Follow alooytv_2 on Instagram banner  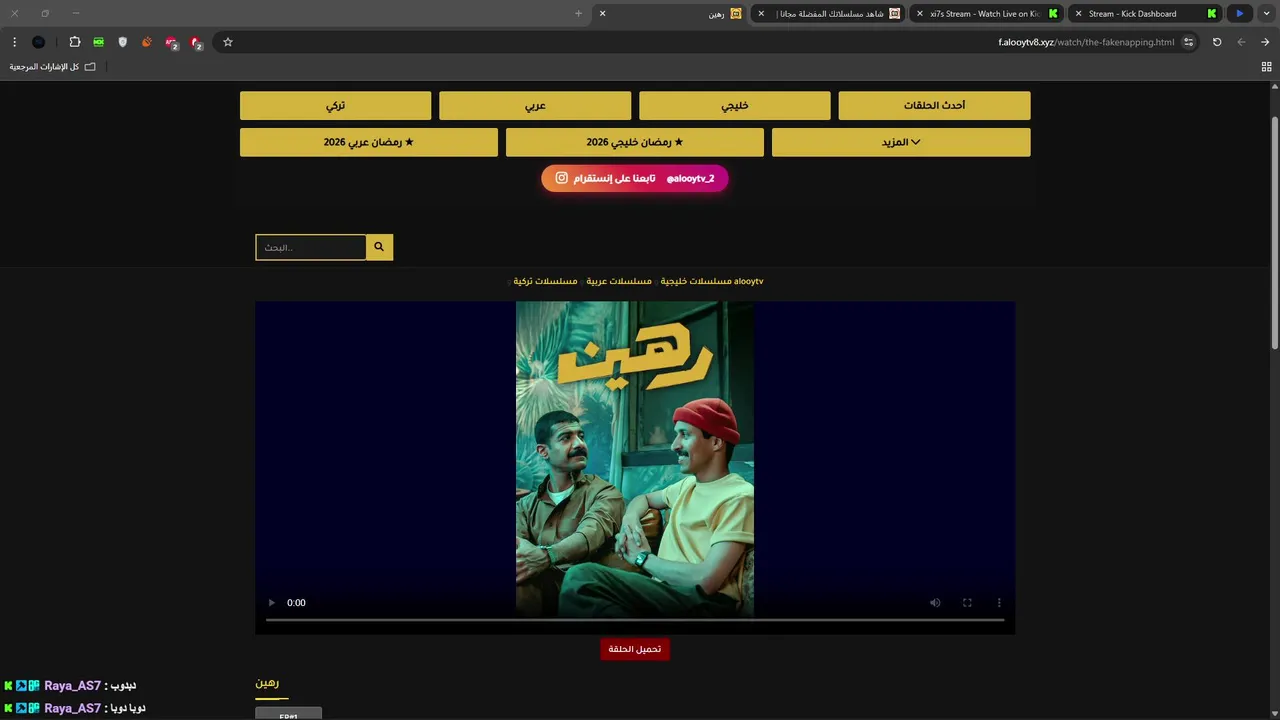pos(635,178)
